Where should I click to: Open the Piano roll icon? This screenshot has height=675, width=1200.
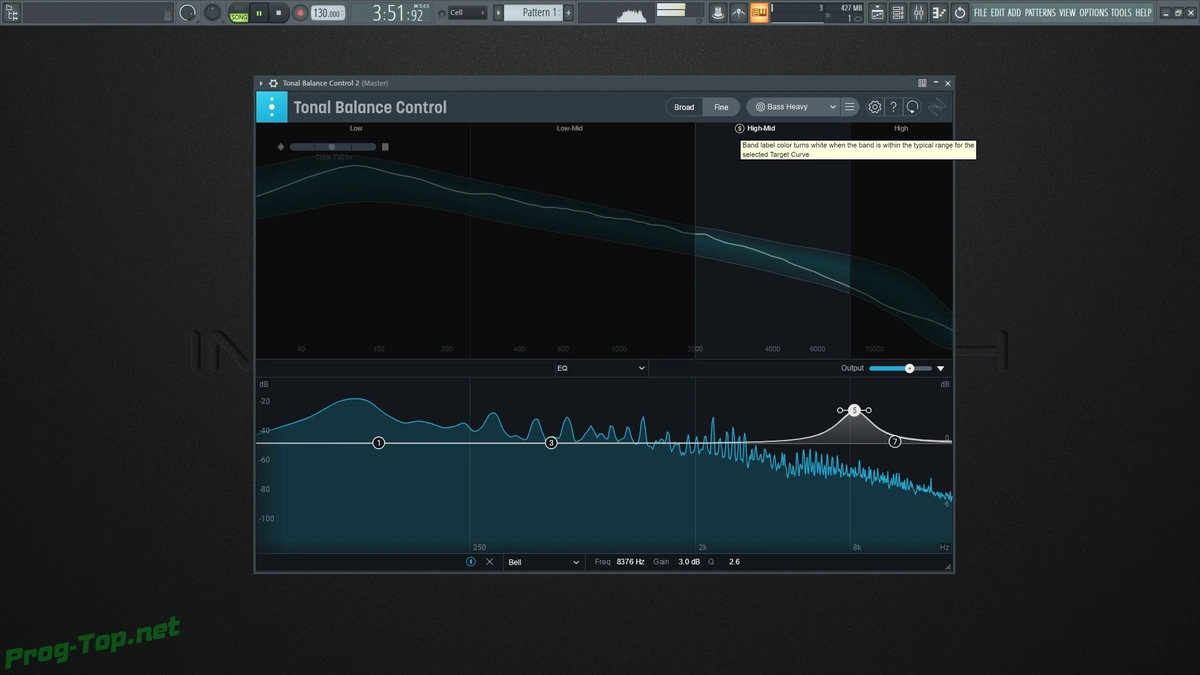(939, 13)
